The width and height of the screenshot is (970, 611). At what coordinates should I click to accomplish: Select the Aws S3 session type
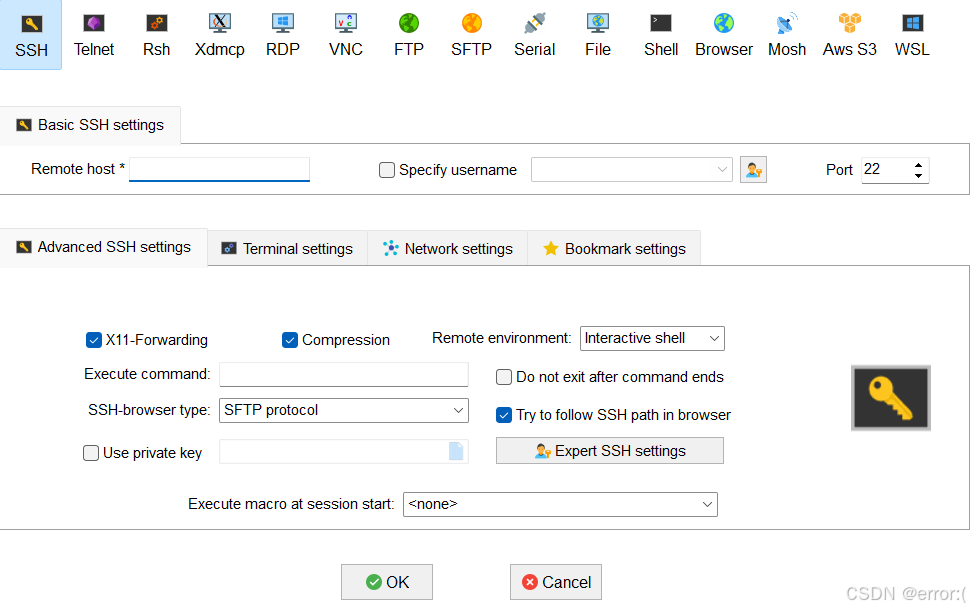pyautogui.click(x=849, y=35)
